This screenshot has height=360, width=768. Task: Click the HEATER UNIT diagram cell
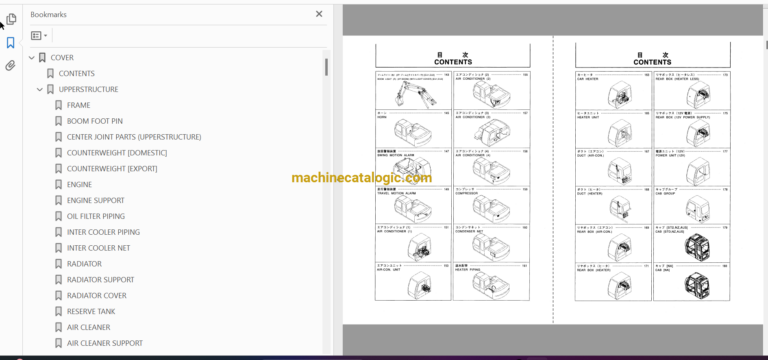[x=614, y=129]
